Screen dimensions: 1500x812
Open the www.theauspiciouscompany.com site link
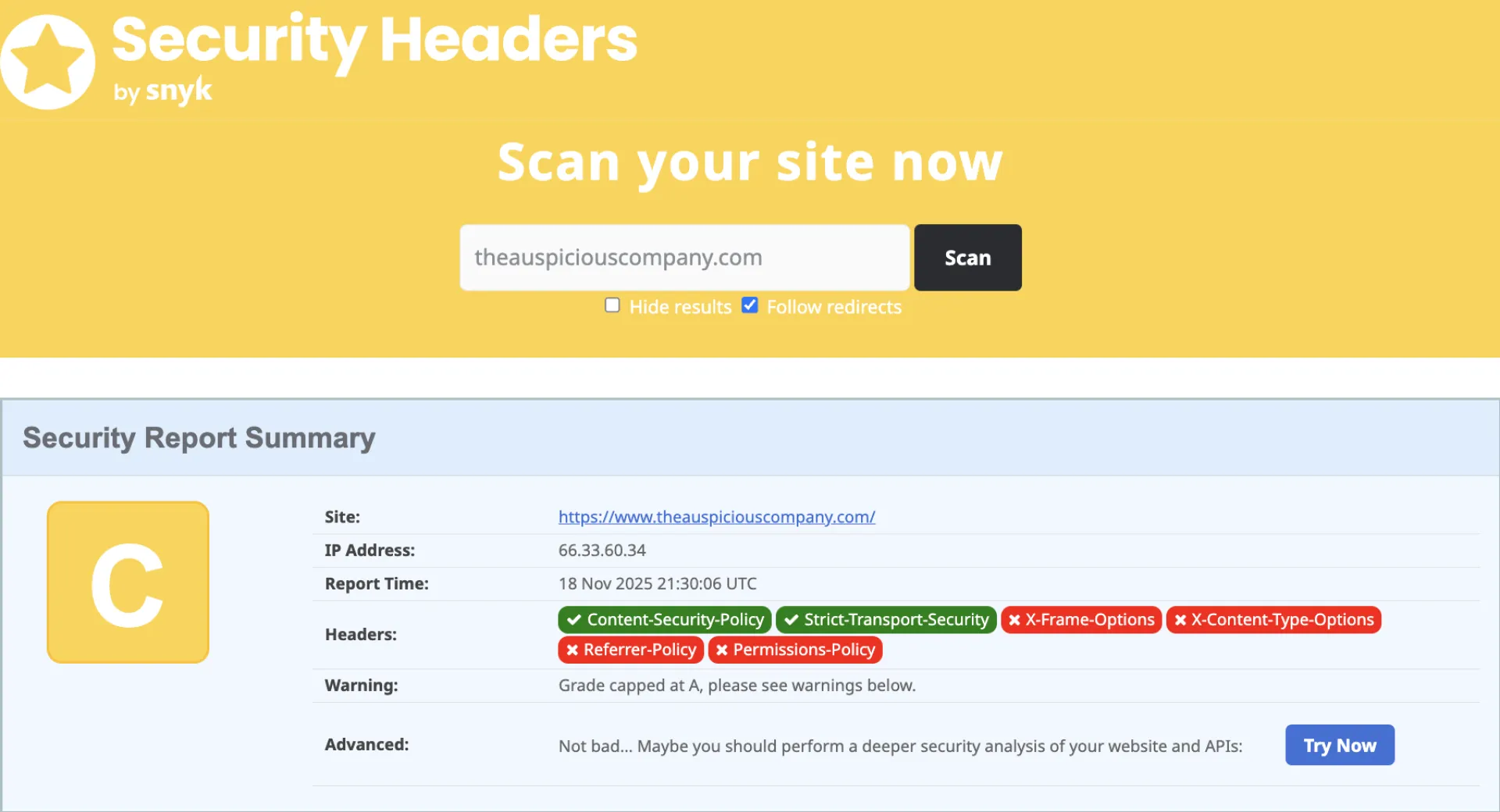tap(716, 517)
